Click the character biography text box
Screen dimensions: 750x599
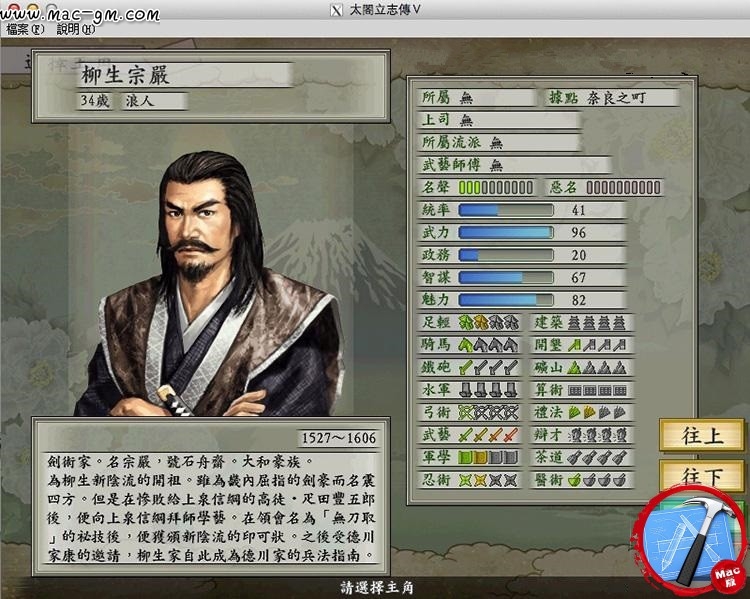tap(211, 497)
